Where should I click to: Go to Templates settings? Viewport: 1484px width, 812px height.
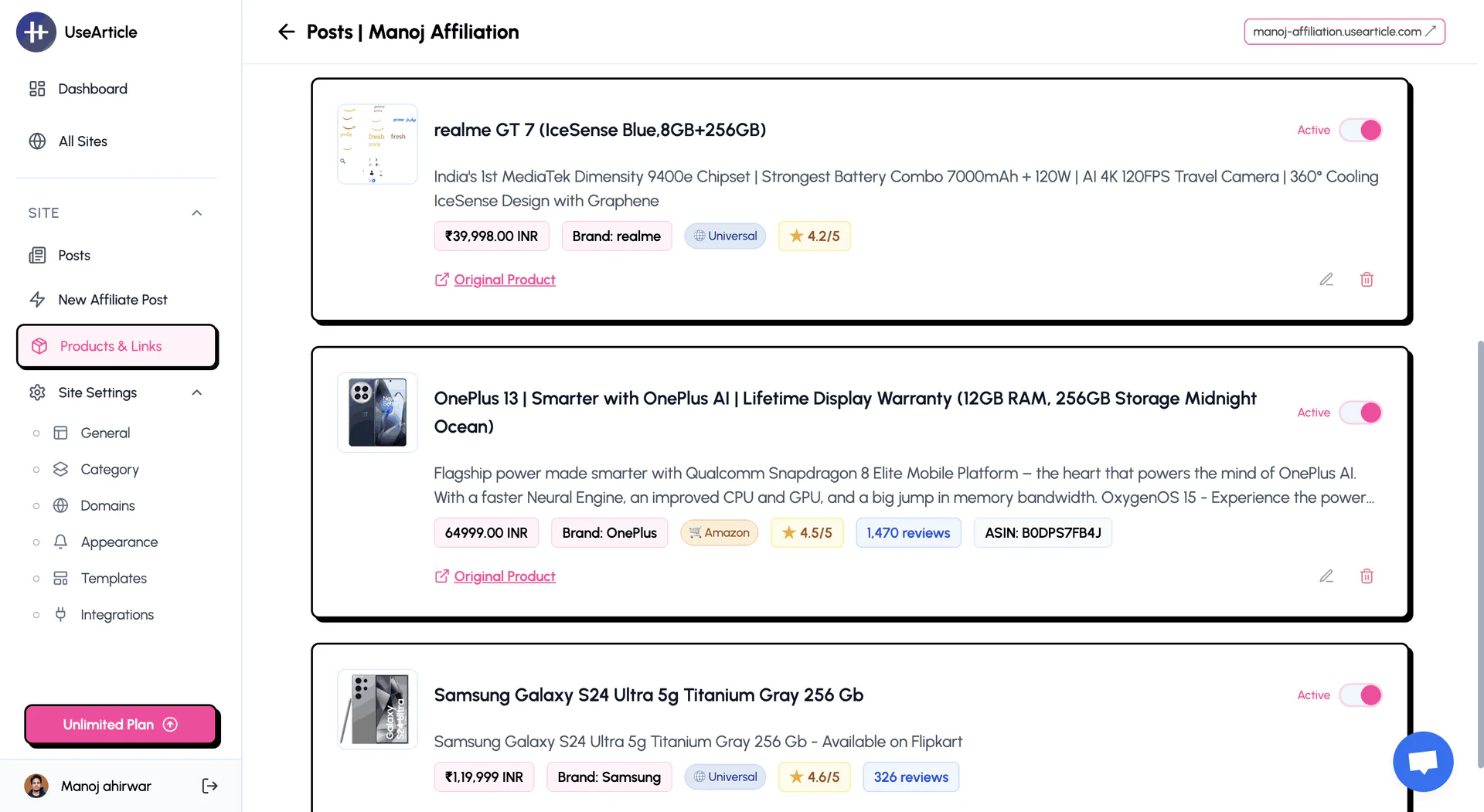coord(114,578)
